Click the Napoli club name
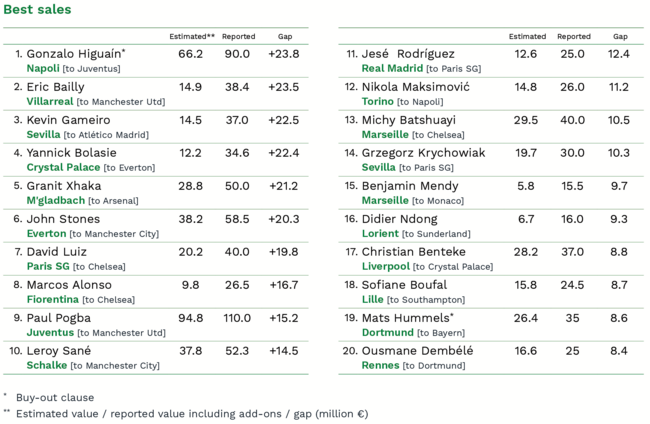Screen dimensions: 650x424 43,68
